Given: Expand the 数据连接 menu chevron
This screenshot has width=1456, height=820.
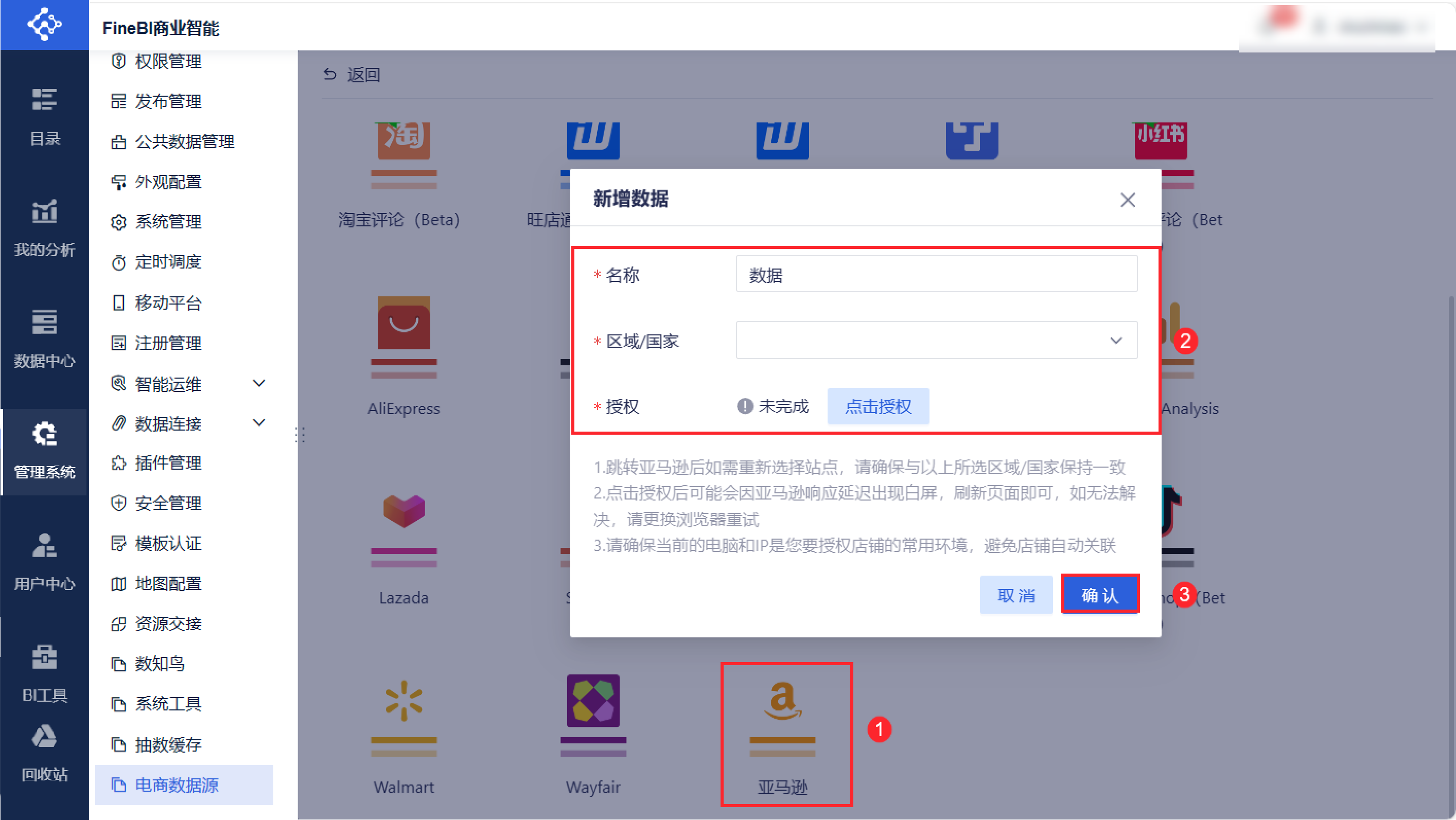Looking at the screenshot, I should 259,423.
